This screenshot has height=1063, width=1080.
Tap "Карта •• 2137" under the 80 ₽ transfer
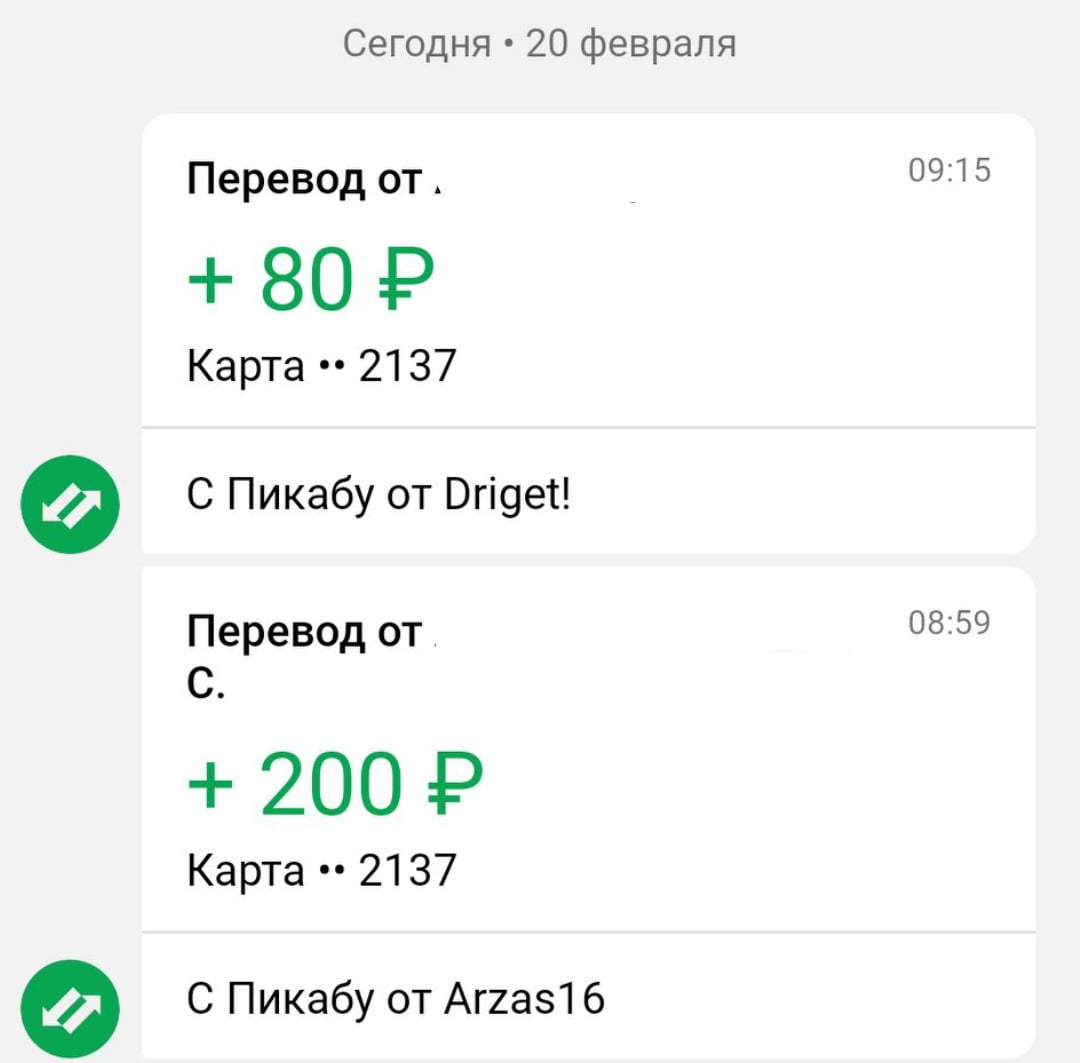click(321, 367)
